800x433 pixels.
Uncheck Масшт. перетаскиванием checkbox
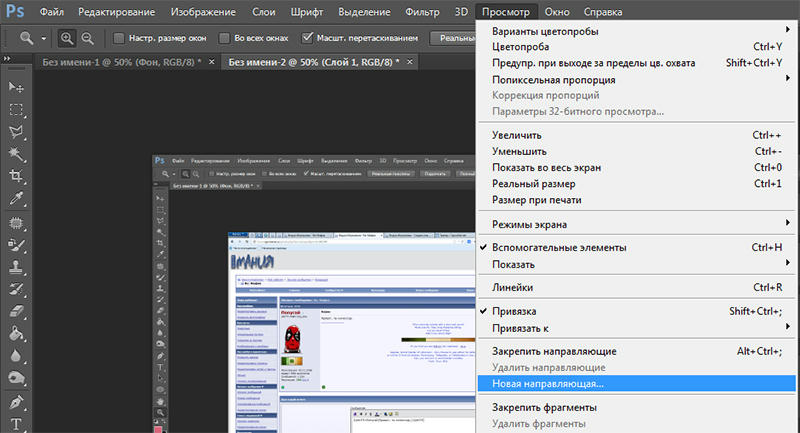[x=307, y=37]
